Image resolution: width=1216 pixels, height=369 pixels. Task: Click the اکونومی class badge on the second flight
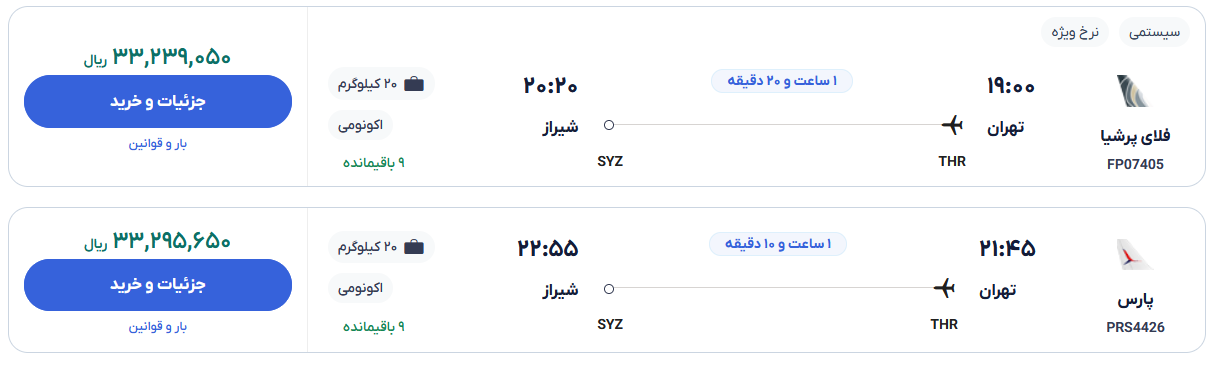[x=361, y=288]
